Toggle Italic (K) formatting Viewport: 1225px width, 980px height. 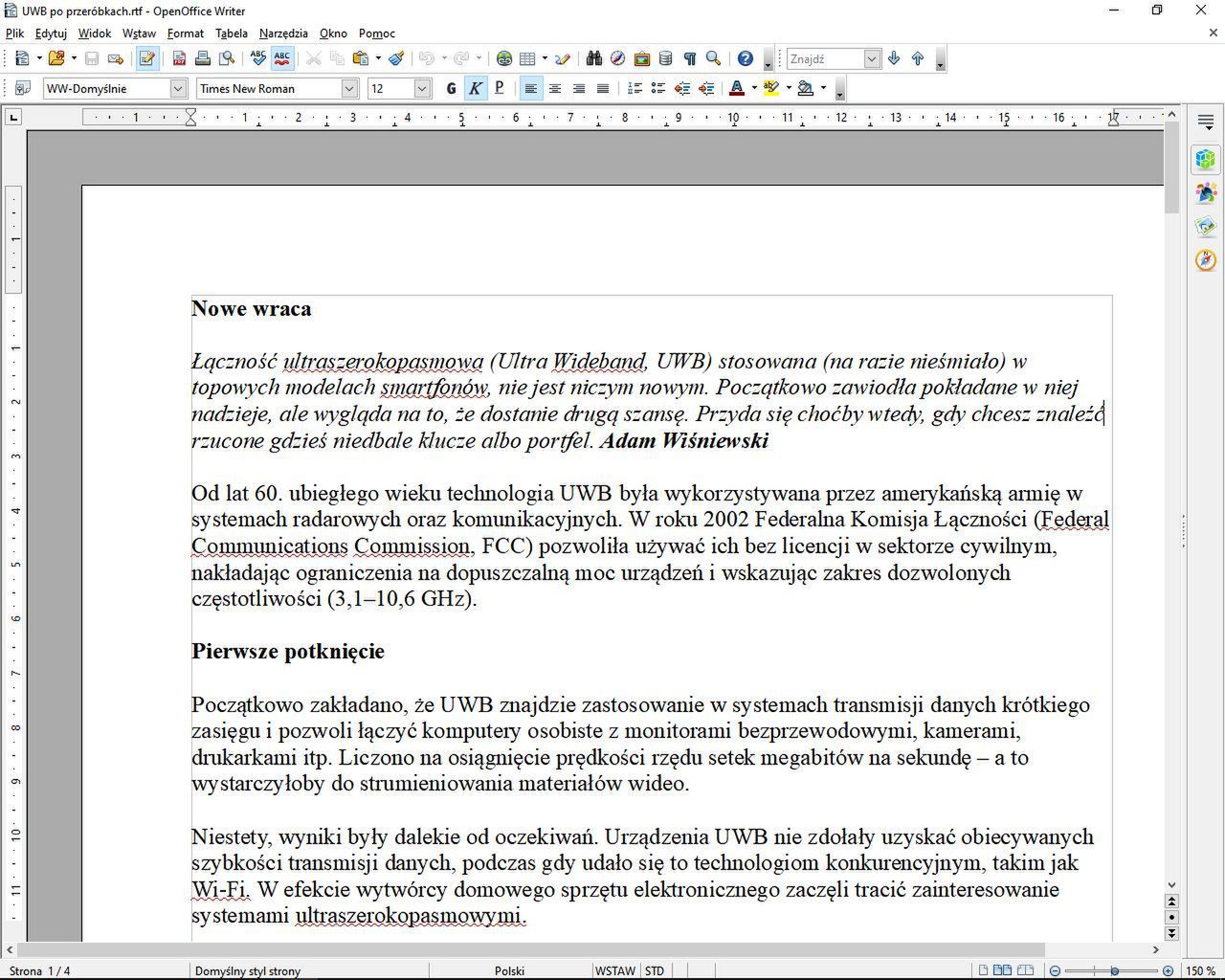point(476,88)
